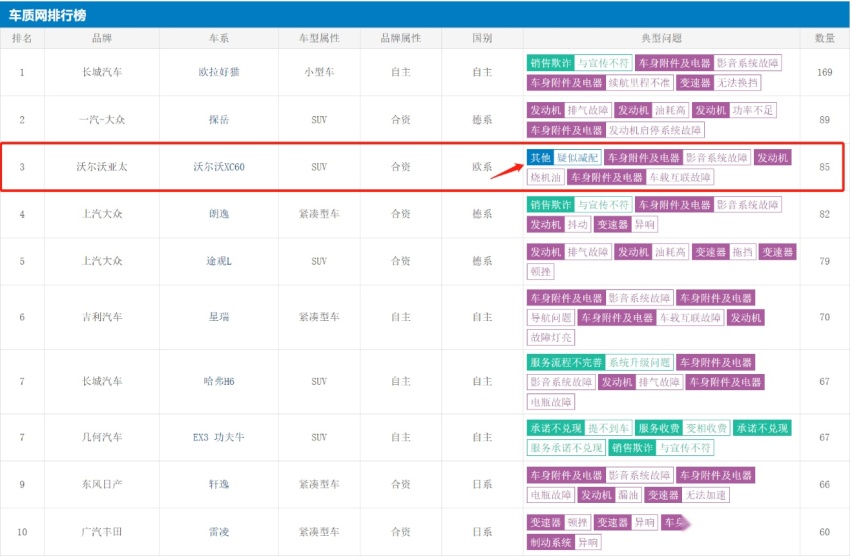Select the 一汽-大众 brand cell
The width and height of the screenshot is (852, 556).
[x=102, y=120]
